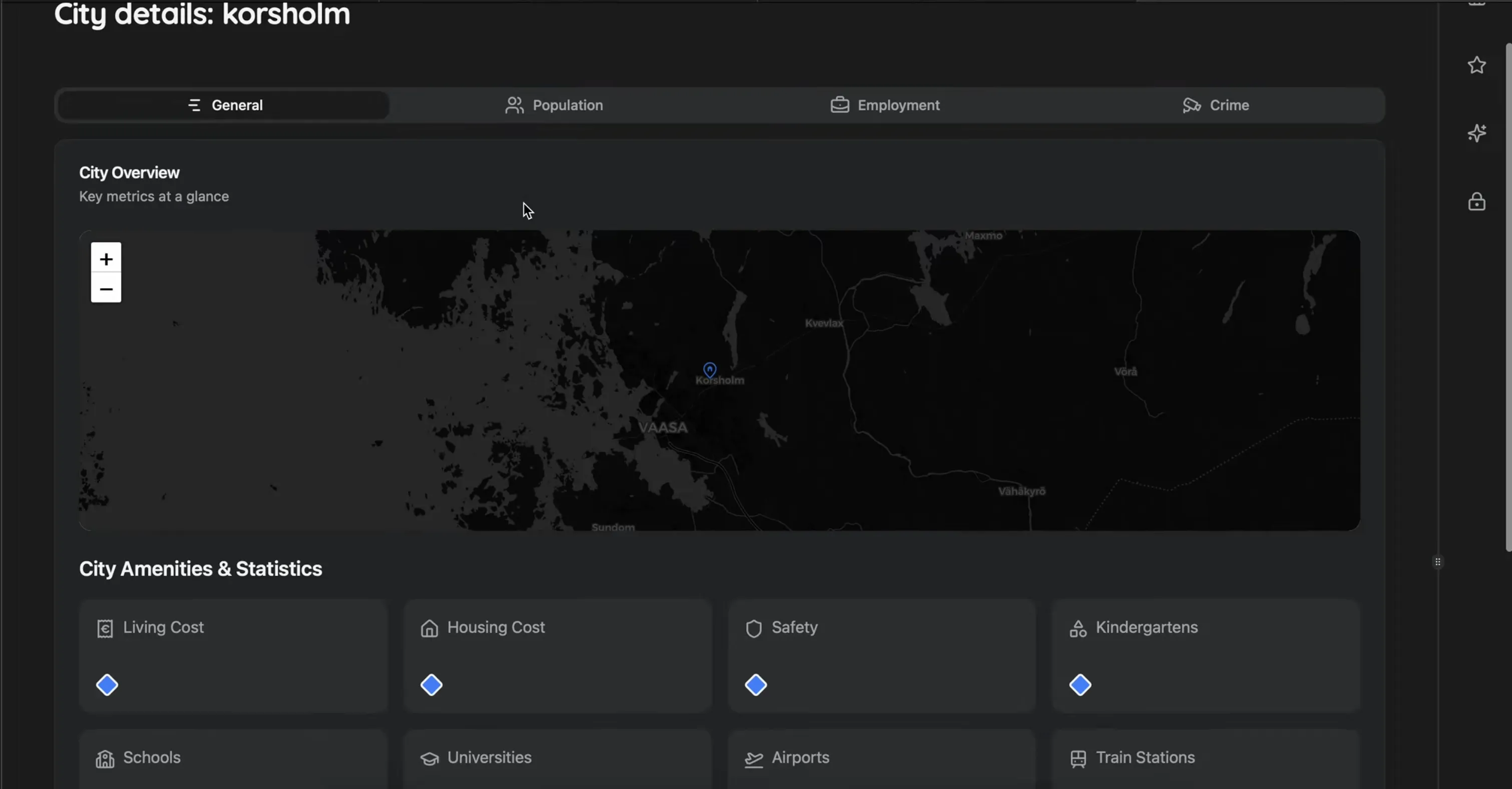Screen dimensions: 1512x789
Task: Click the blue diamond under Housing Cost
Action: (432, 684)
